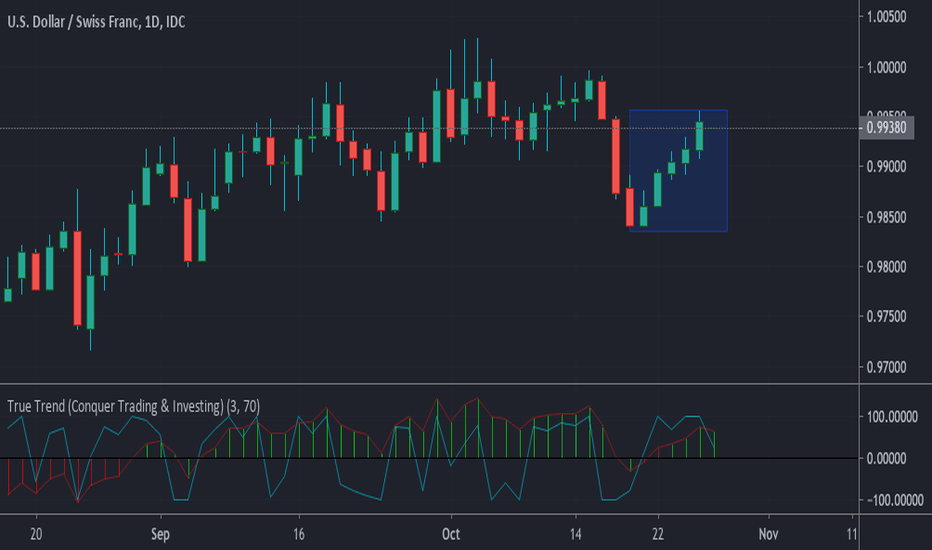Click the 16 date label on time axis

click(x=298, y=534)
